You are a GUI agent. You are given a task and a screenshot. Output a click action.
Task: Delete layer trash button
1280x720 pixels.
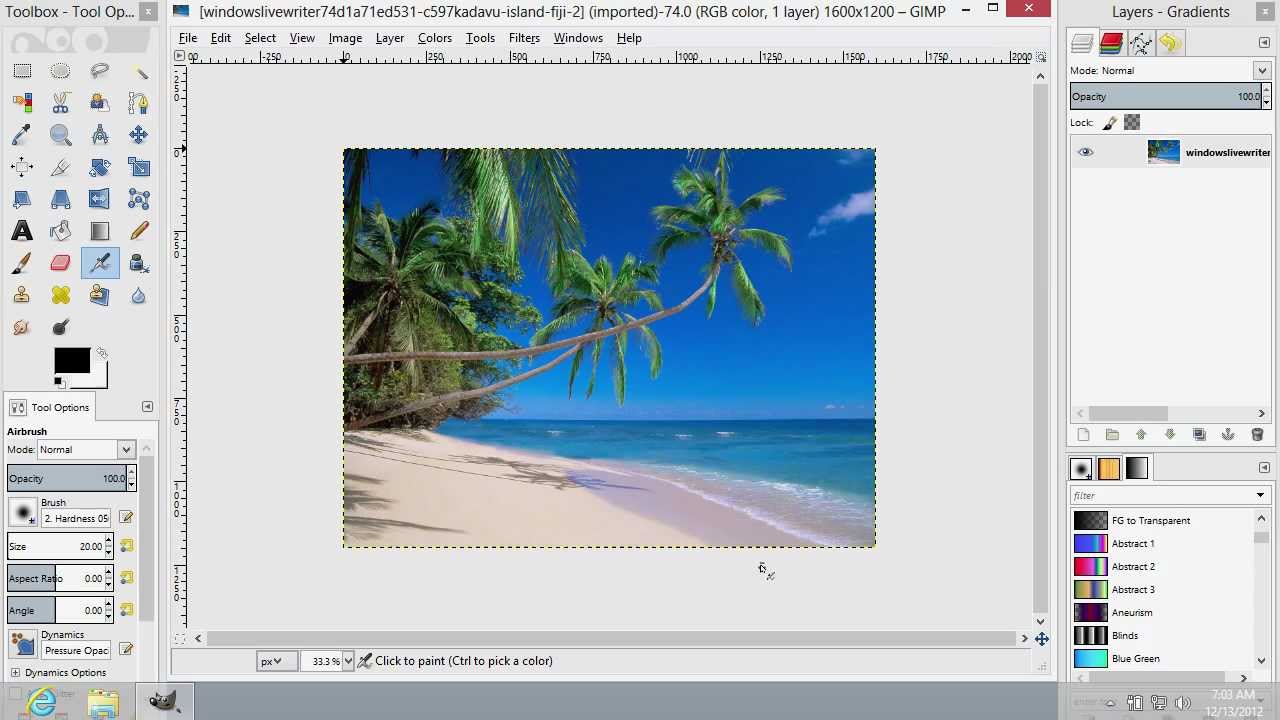(x=1257, y=435)
